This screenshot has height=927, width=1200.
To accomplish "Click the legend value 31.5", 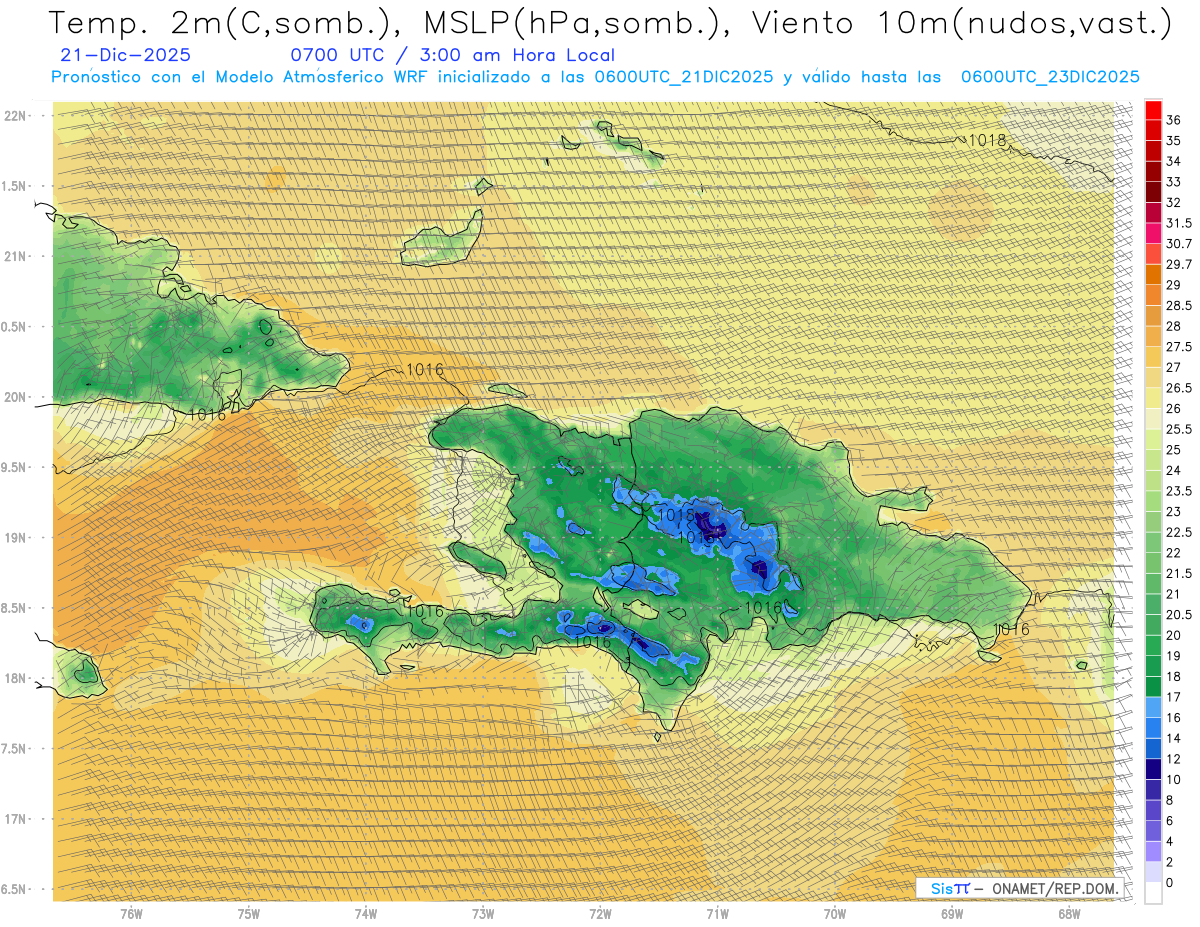I will tap(1178, 223).
